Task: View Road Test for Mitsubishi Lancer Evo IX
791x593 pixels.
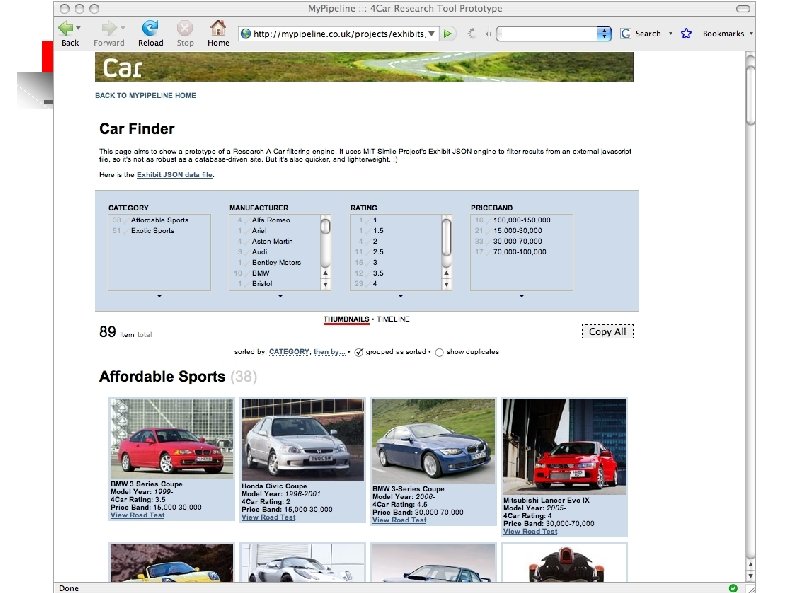Action: point(530,531)
